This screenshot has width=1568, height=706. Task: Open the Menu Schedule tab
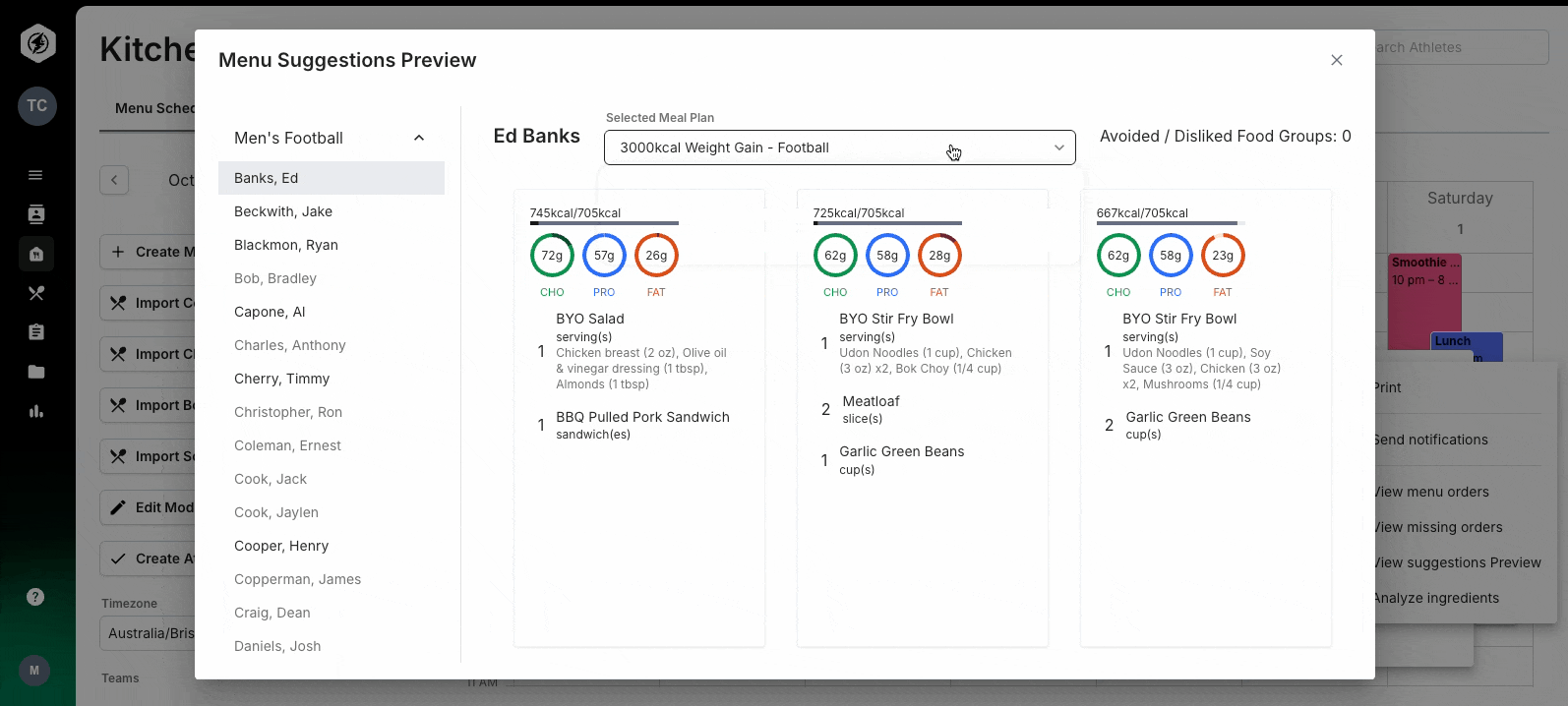point(154,108)
